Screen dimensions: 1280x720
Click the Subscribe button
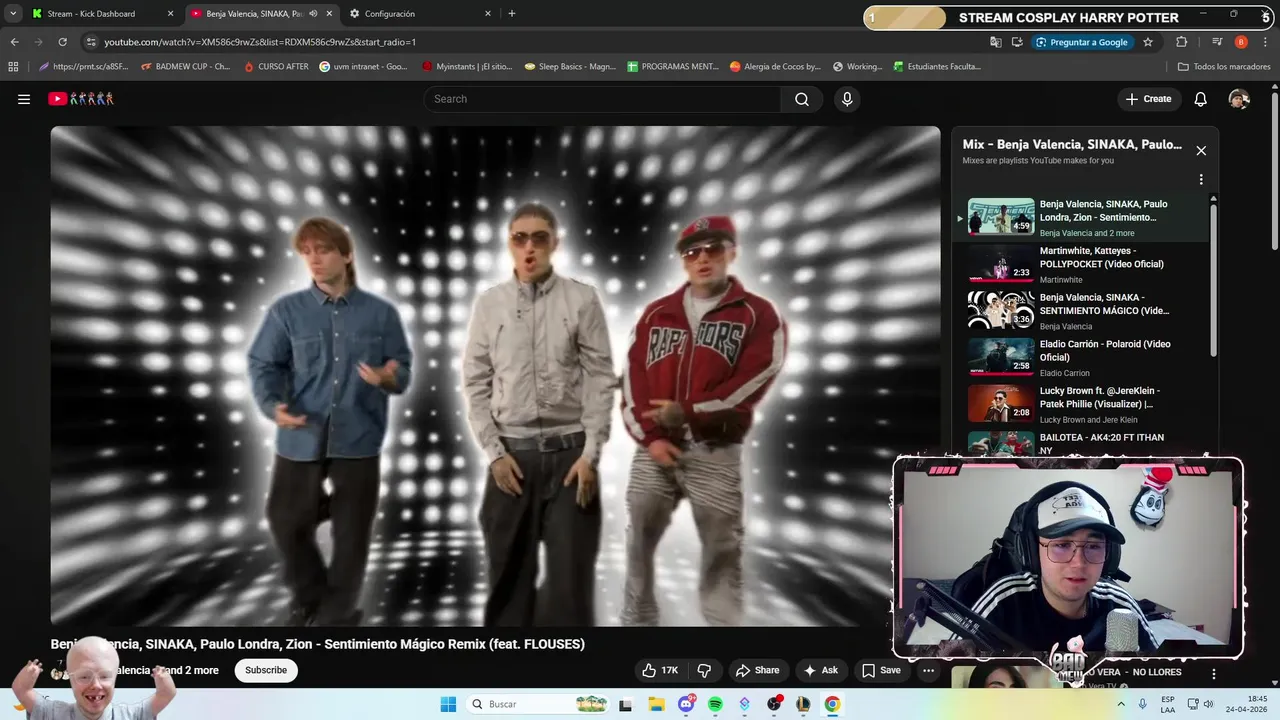pyautogui.click(x=266, y=671)
